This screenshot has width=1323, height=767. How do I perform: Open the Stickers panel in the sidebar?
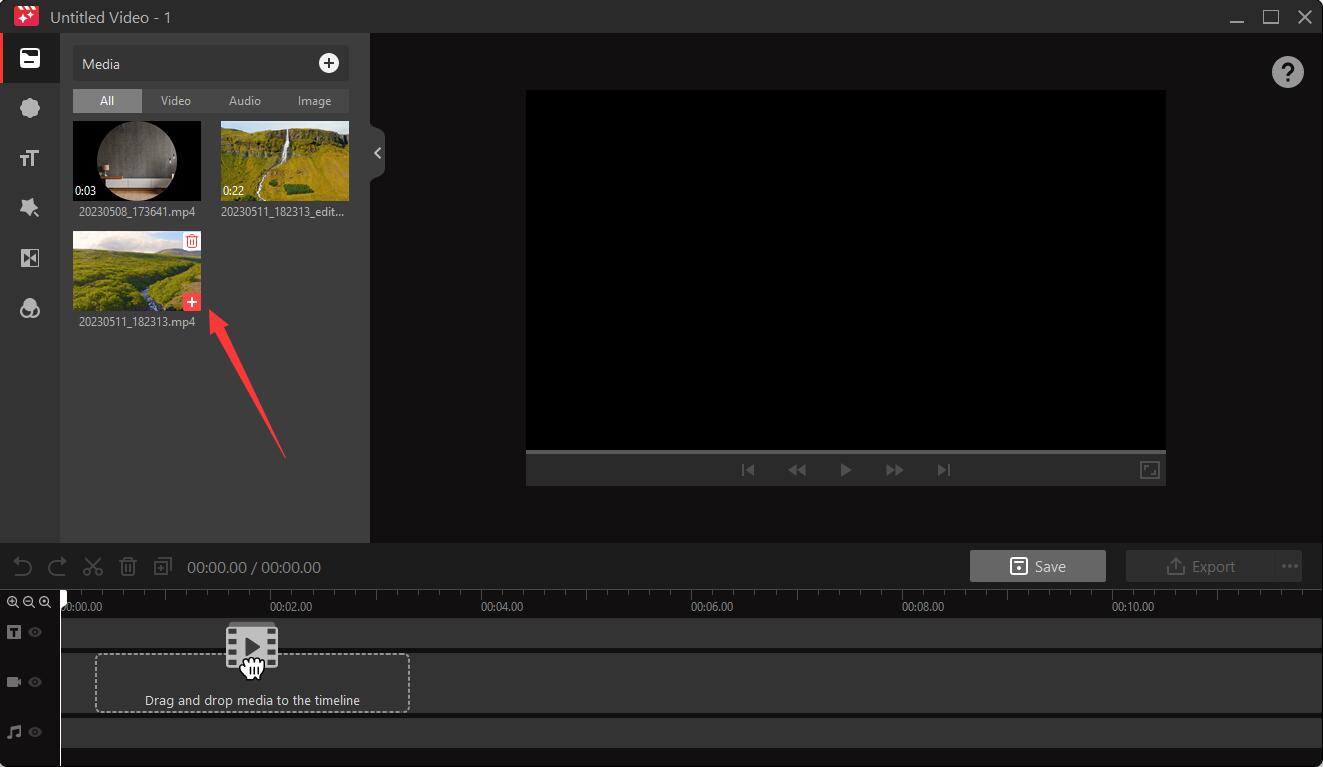(x=29, y=107)
